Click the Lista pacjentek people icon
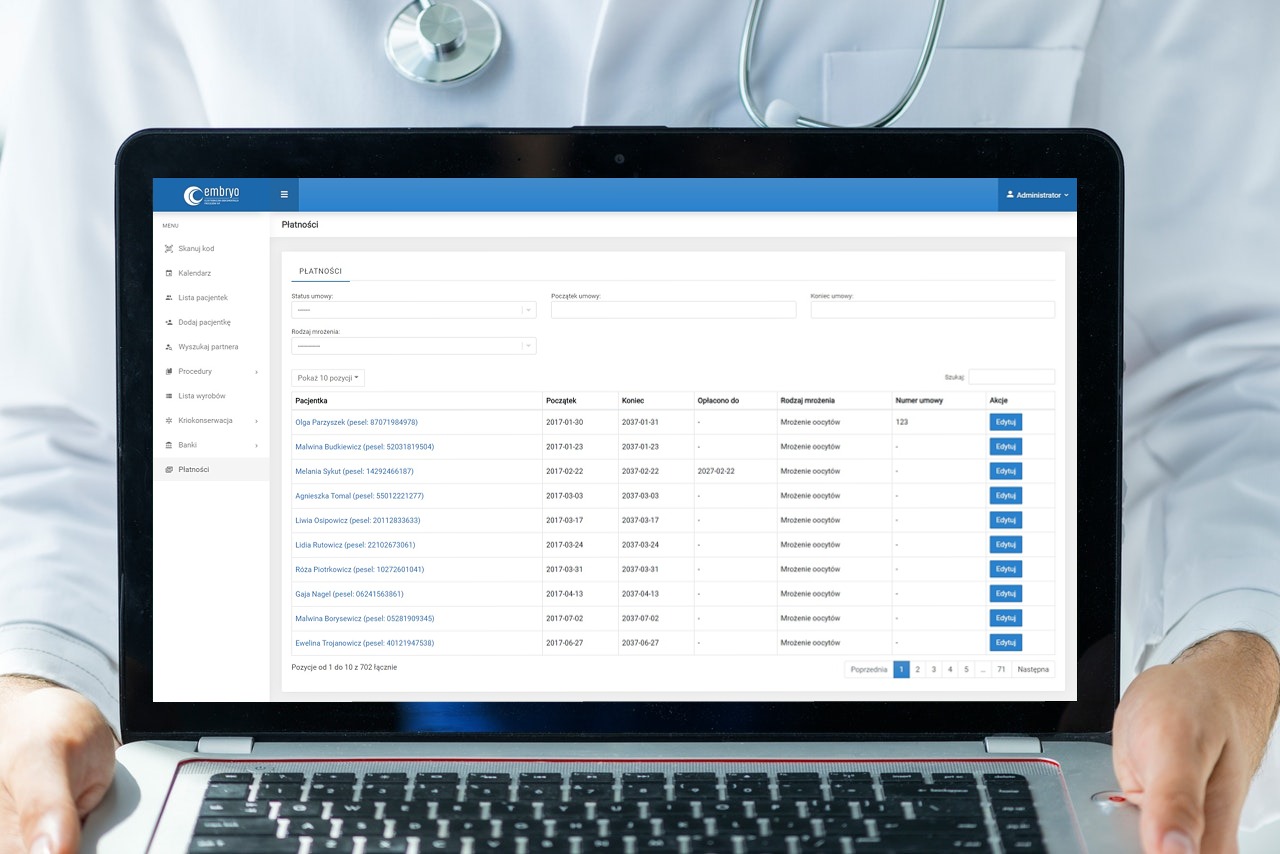Viewport: 1280px width, 854px height. tap(169, 298)
